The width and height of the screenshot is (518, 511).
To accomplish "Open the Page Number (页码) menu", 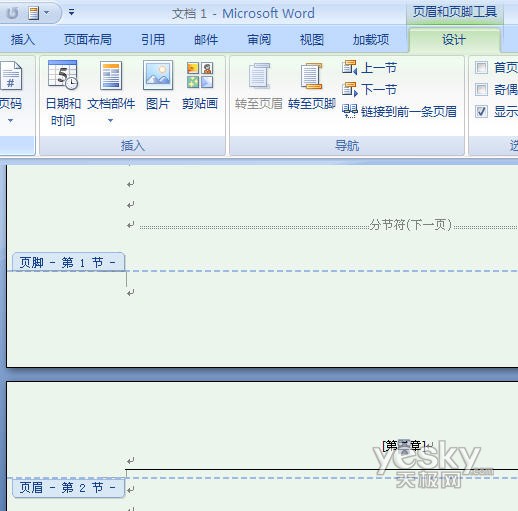I will (x=11, y=93).
